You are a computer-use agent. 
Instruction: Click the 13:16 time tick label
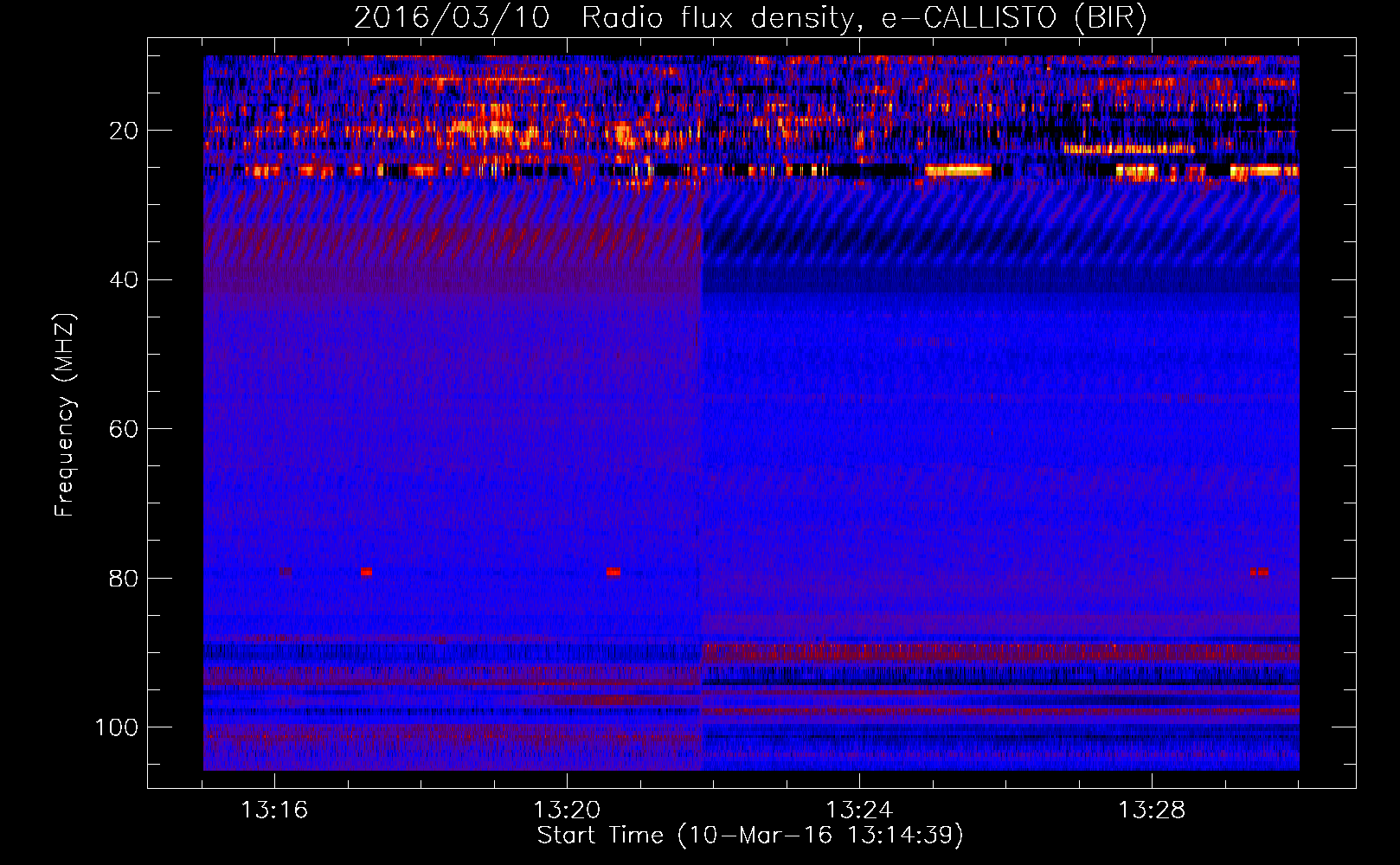pos(274,811)
